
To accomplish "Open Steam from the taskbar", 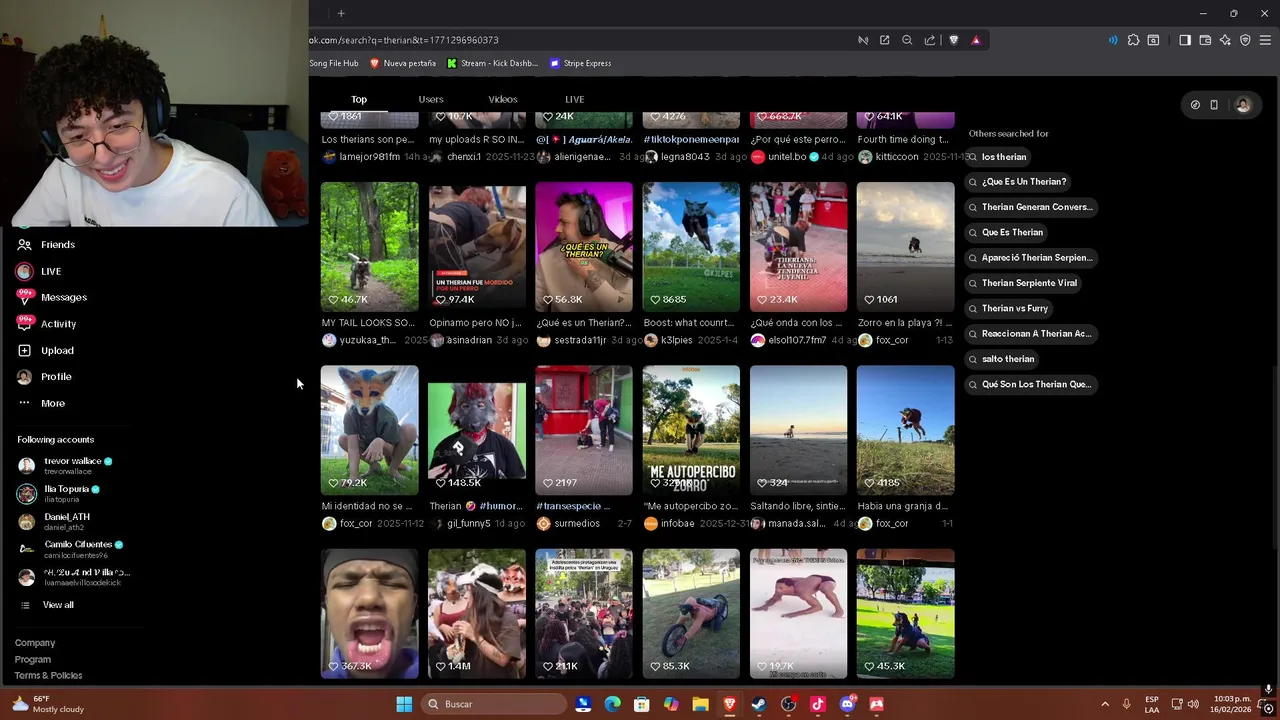I will click(759, 704).
